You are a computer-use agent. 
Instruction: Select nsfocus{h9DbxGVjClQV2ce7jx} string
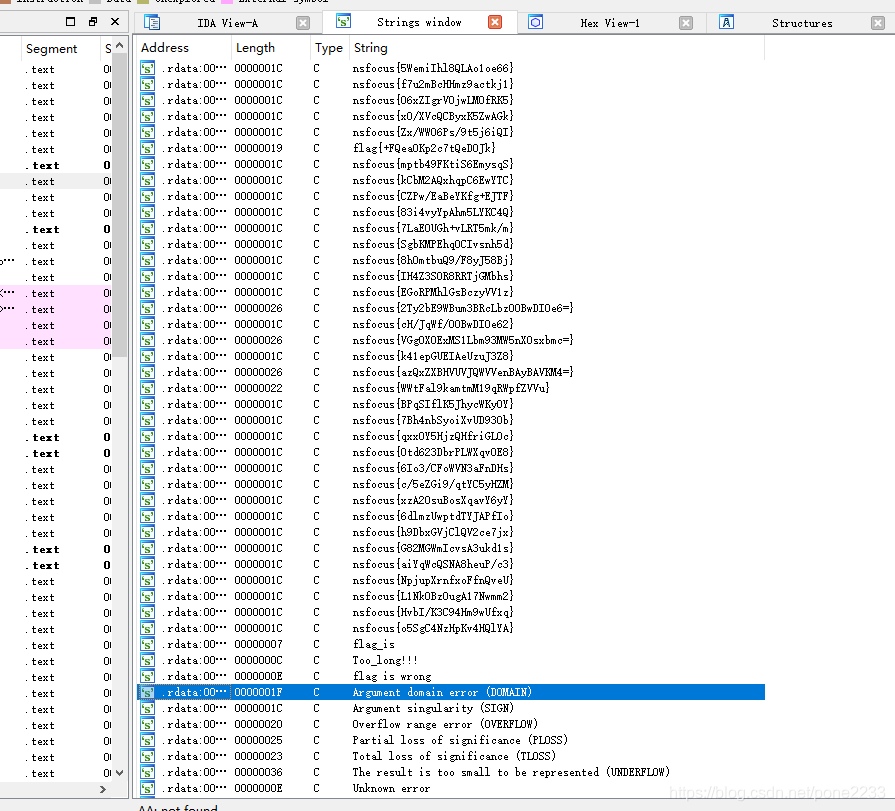pos(433,532)
